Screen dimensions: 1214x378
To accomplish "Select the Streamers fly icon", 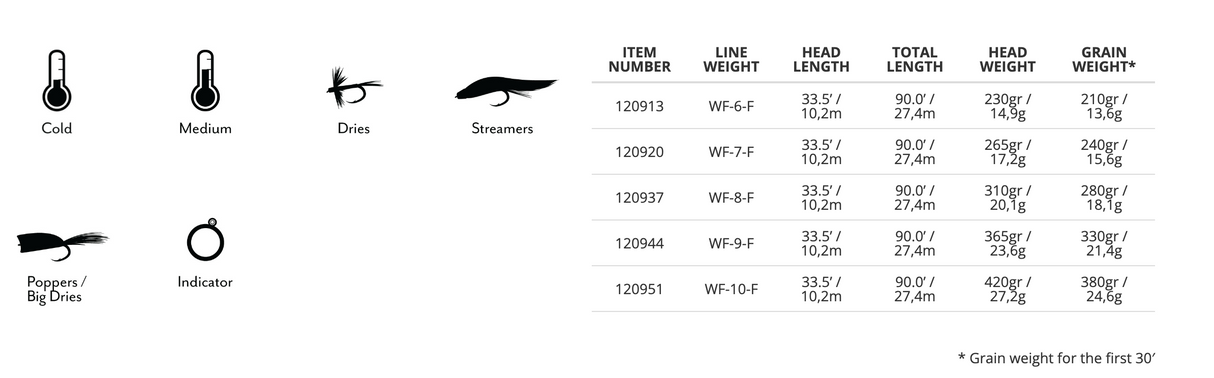I will [505, 90].
